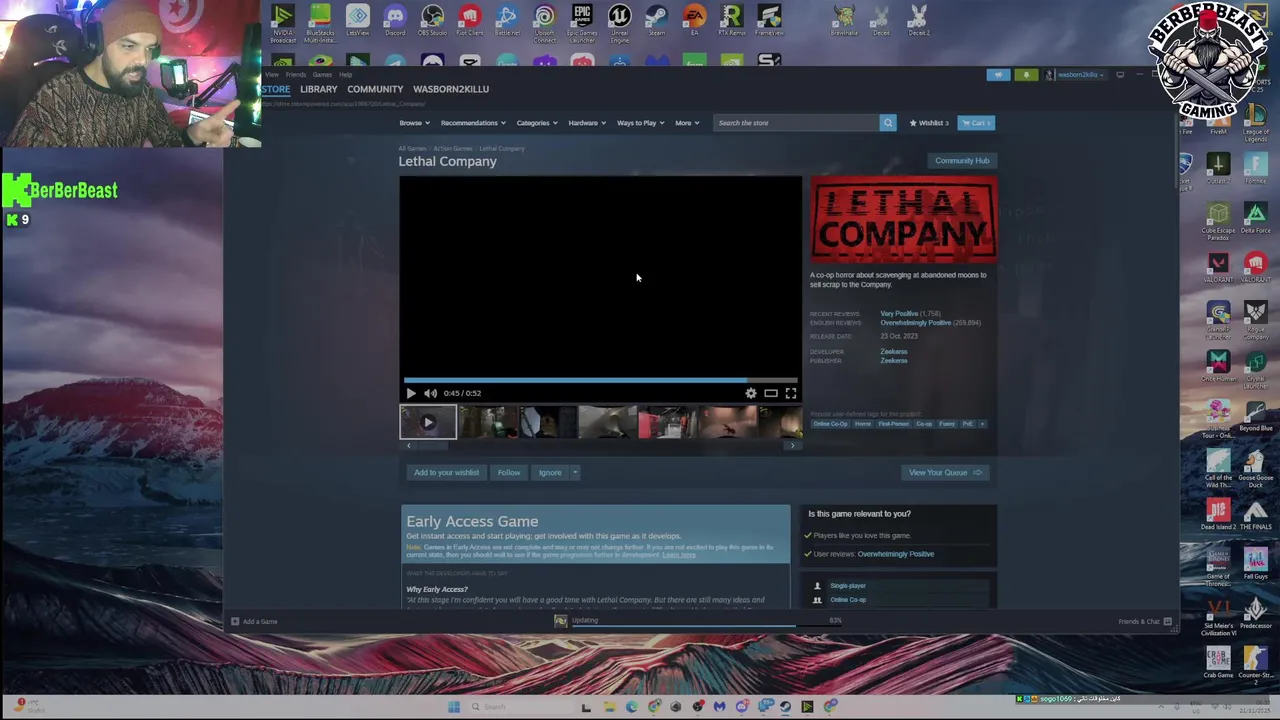Image resolution: width=1280 pixels, height=720 pixels.
Task: Open the WASBORN2KILLU profile tab
Action: [x=451, y=89]
